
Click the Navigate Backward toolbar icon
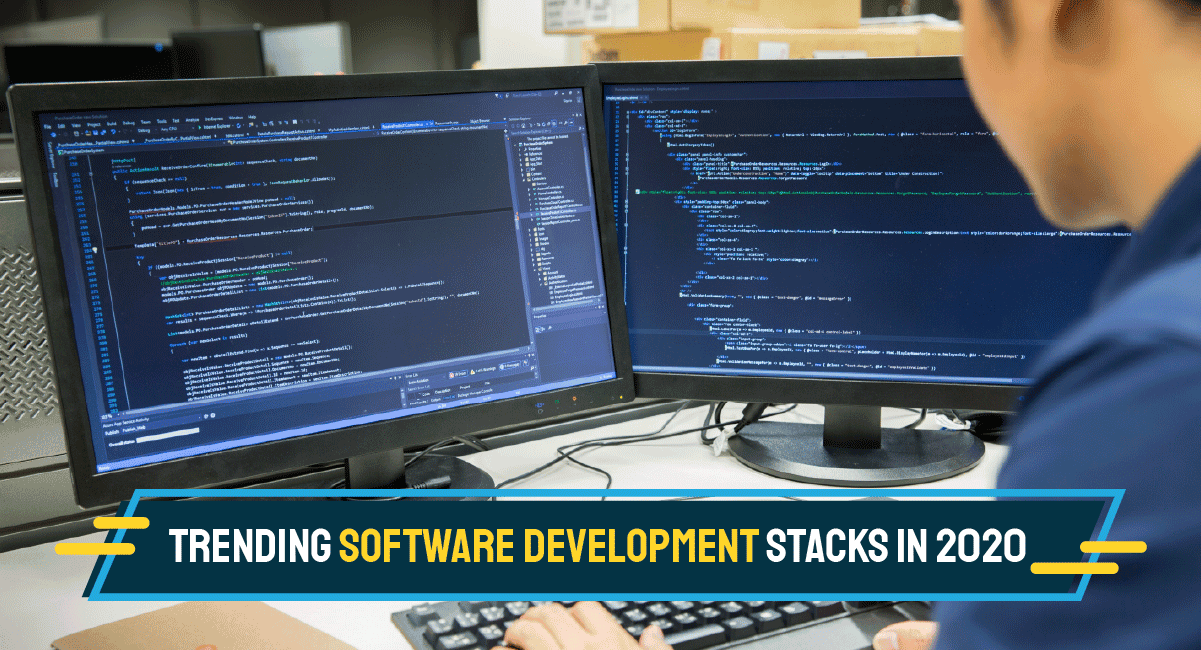53,134
